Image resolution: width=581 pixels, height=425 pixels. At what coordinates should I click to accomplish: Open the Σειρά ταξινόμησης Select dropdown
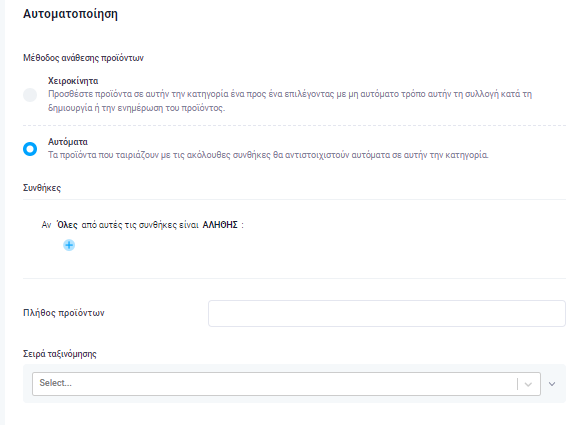click(286, 384)
